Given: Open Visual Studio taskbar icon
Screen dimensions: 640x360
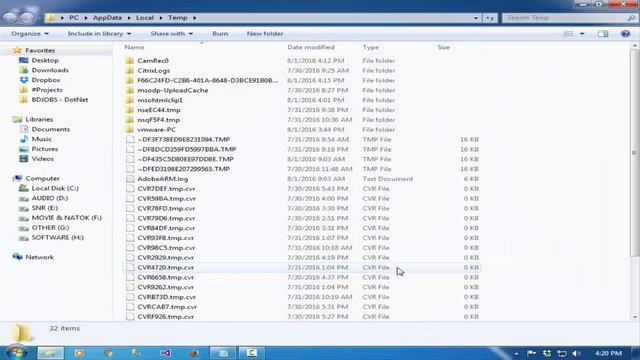Looking at the screenshot, I should point(165,353).
